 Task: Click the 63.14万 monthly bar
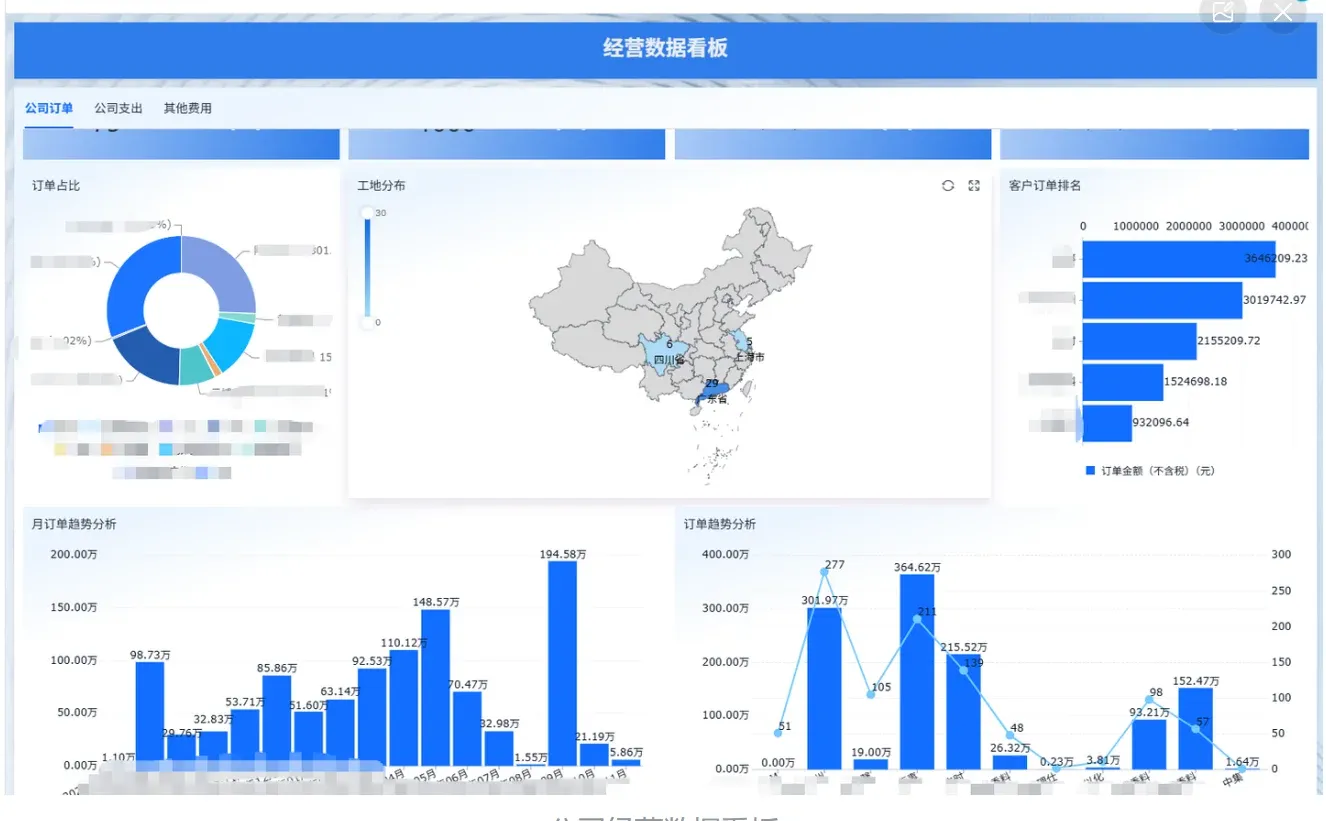click(x=340, y=732)
